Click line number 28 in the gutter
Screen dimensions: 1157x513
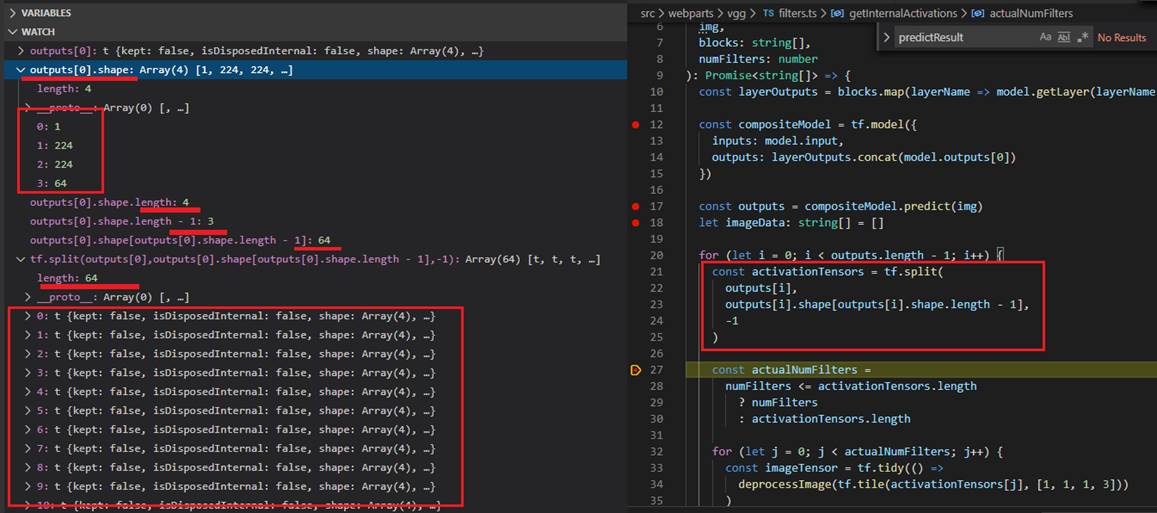(657, 386)
